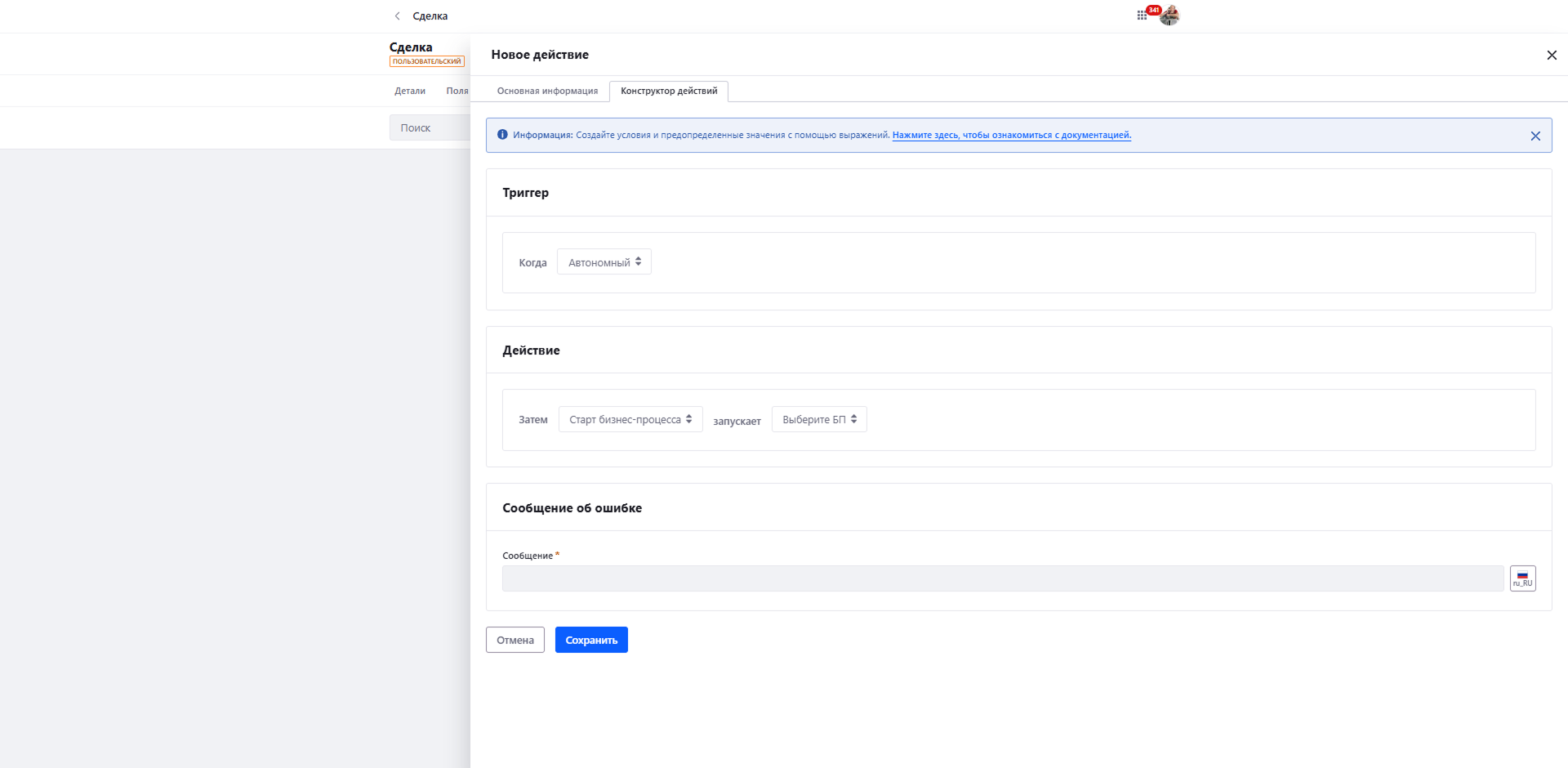Expand the Выберите БП dropdown
This screenshot has height=768, width=1568.
(x=819, y=419)
